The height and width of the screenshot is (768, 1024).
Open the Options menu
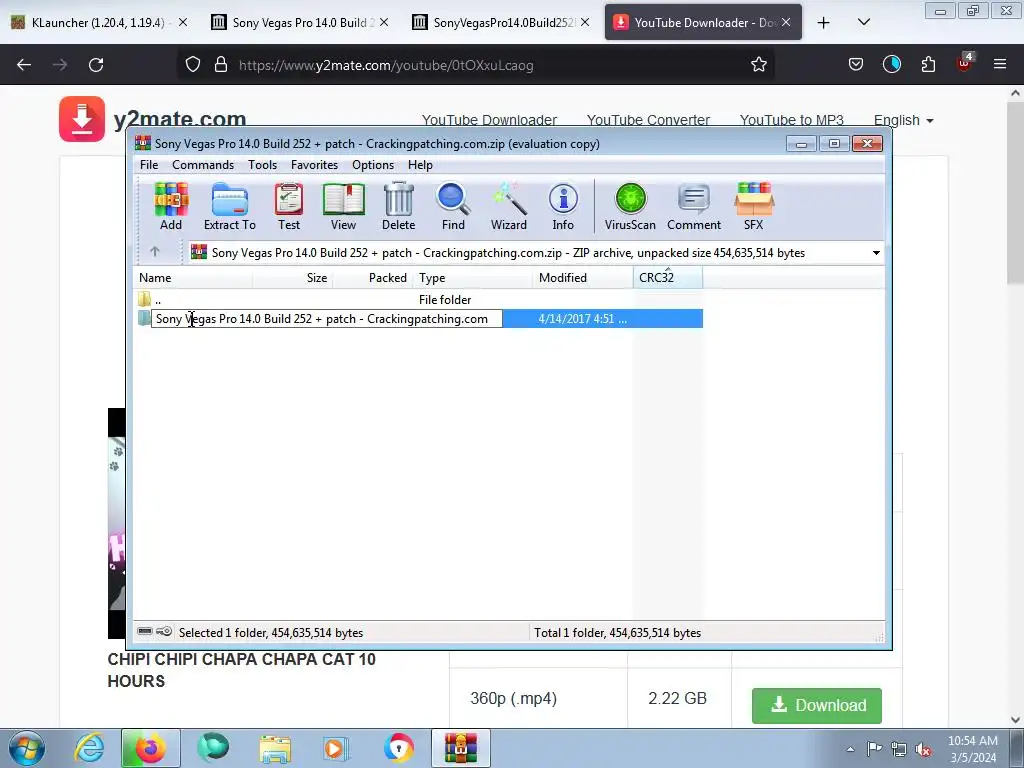(x=373, y=165)
